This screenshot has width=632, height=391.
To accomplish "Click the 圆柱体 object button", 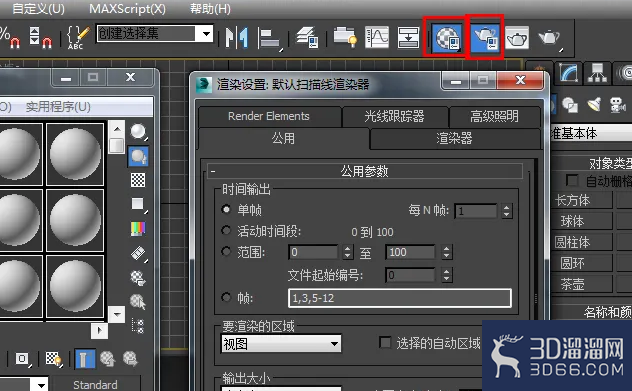I will [x=583, y=242].
